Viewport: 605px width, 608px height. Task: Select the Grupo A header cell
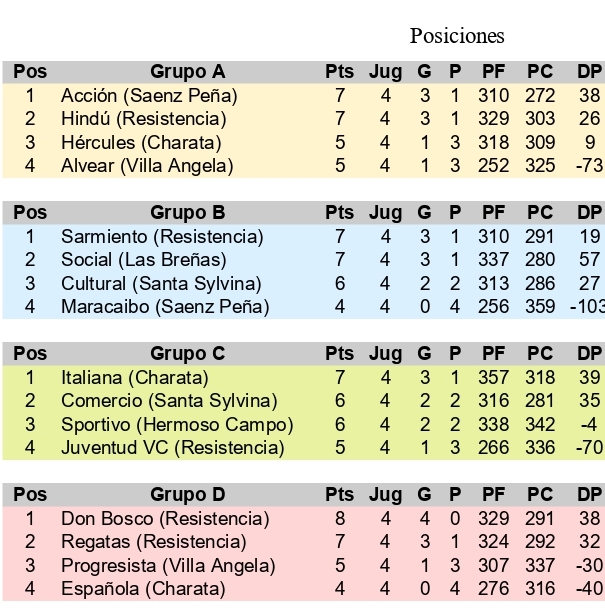188,72
